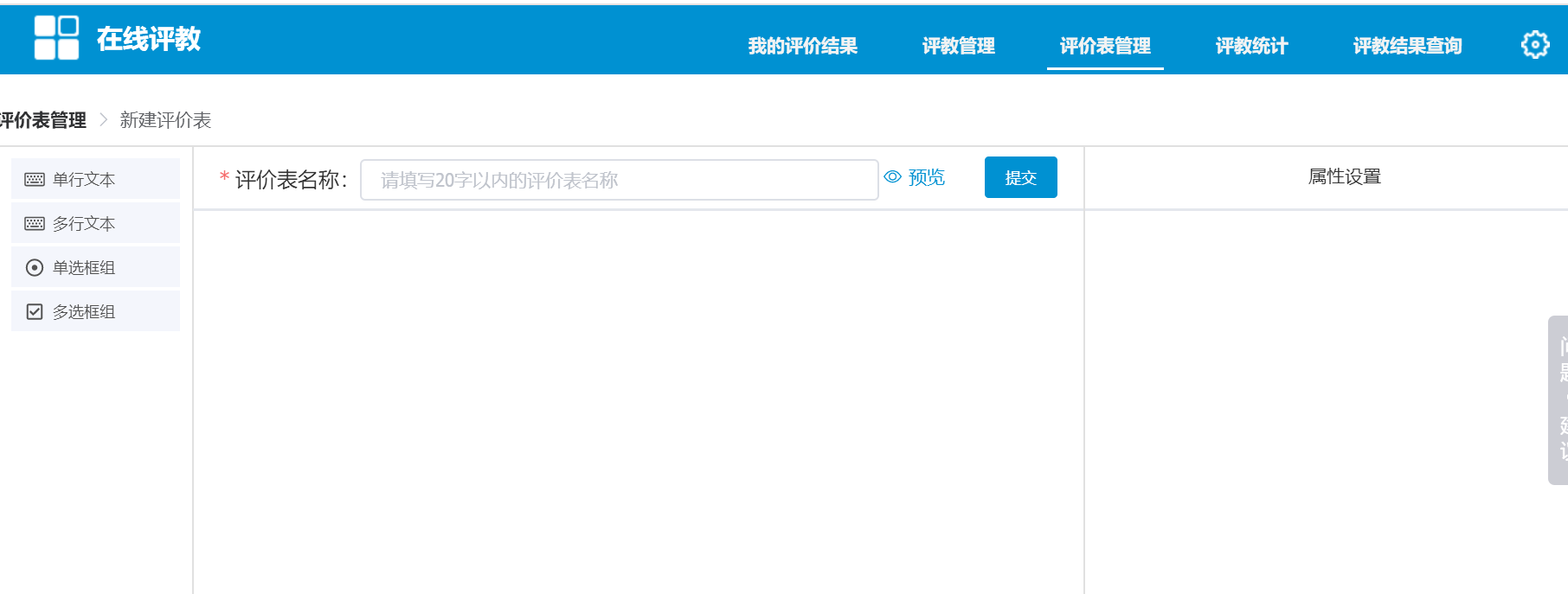Click 新建评价表 breadcrumb text
The width and height of the screenshot is (1568, 594).
(165, 120)
